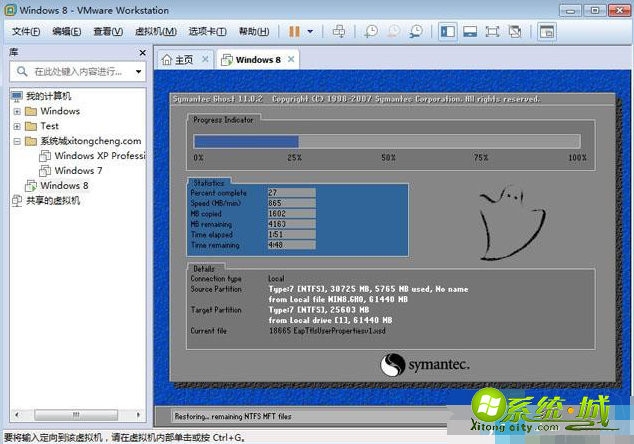This screenshot has width=634, height=444.
Task: Click the Percent complete value 27
Action: pos(292,192)
